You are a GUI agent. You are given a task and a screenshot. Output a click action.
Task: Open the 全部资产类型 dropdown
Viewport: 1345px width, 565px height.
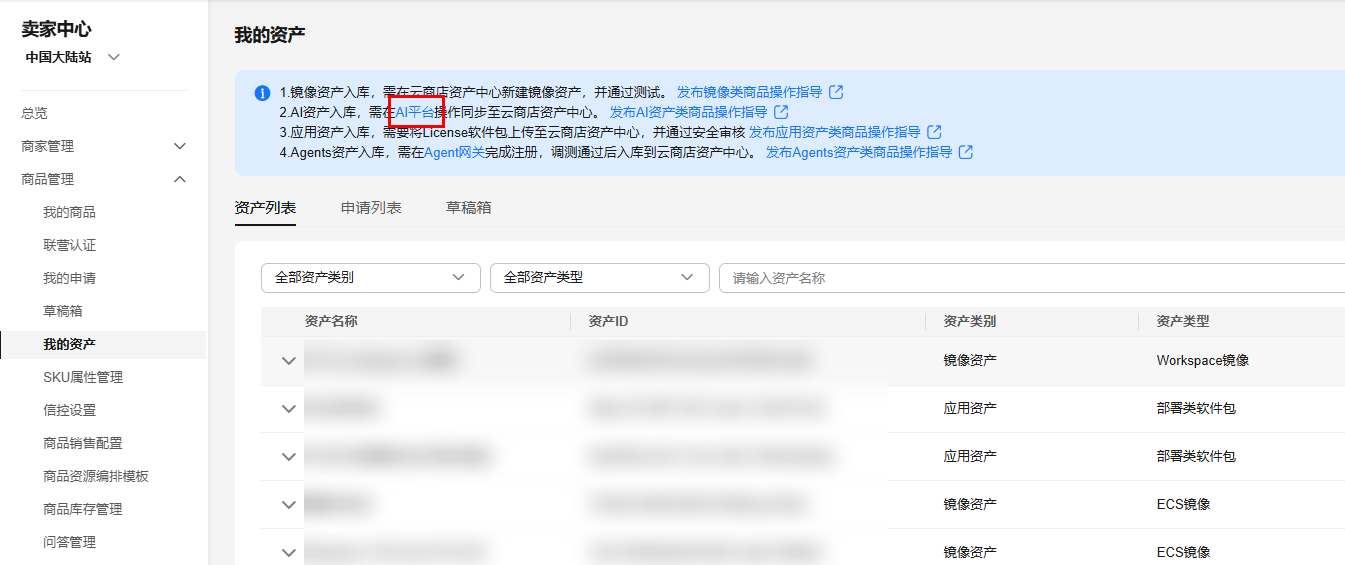[600, 278]
